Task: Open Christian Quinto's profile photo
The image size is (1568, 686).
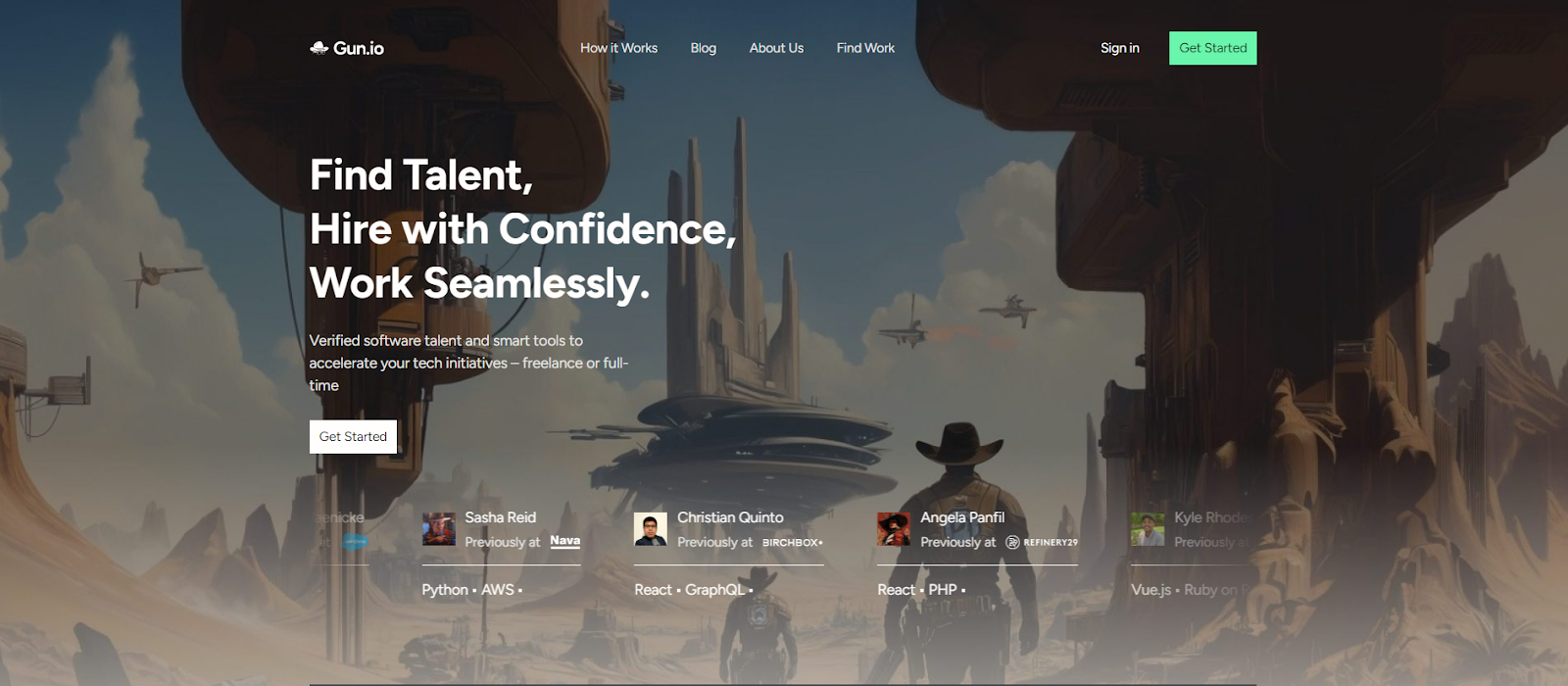Action: pos(650,529)
